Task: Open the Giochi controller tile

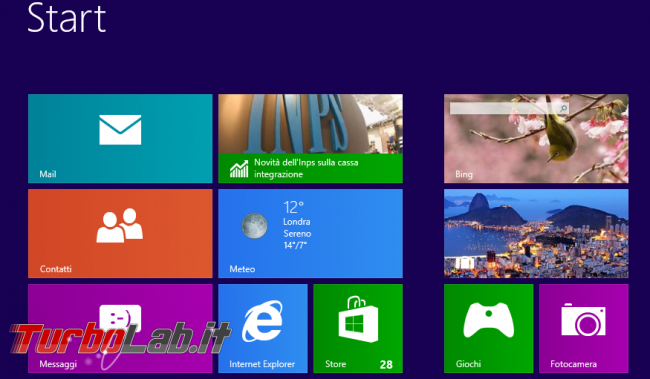Action: pyautogui.click(x=488, y=328)
